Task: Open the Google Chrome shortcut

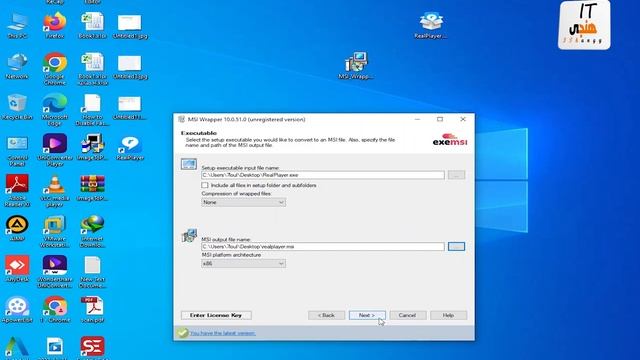Action: point(55,68)
